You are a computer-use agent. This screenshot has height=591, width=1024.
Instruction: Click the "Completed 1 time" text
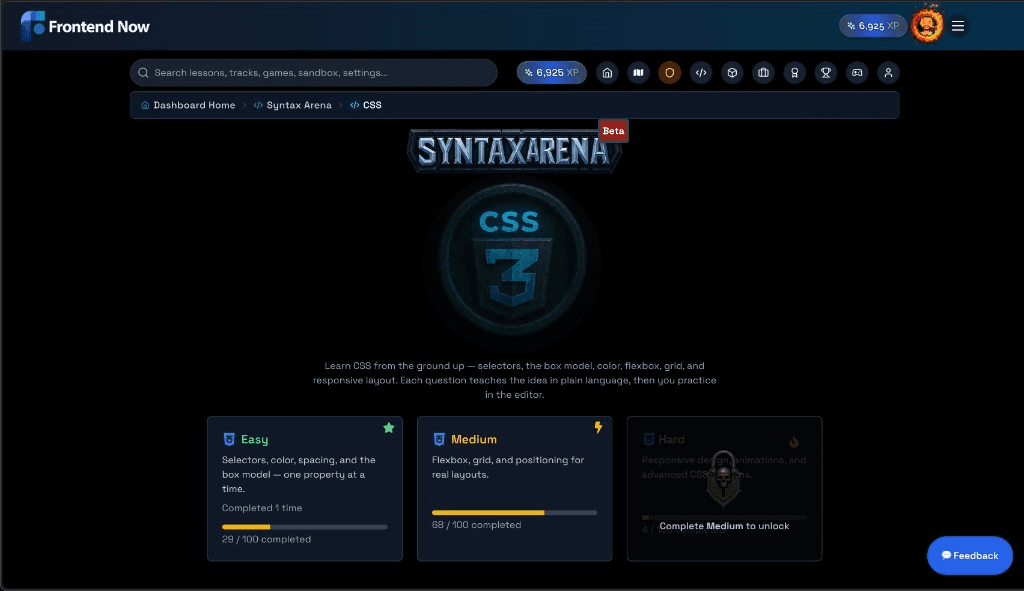tap(262, 508)
